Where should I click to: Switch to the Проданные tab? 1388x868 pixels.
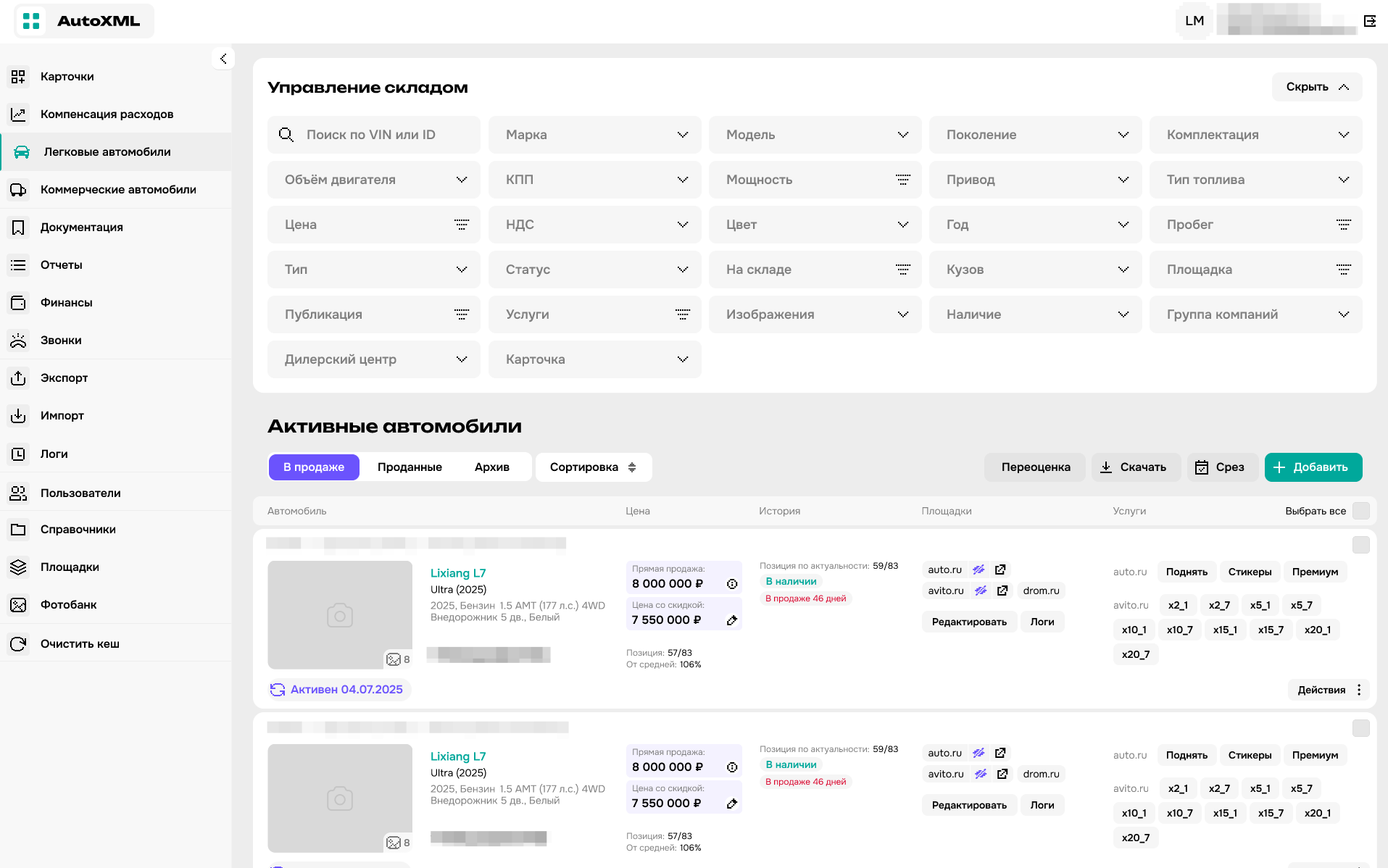(x=410, y=467)
